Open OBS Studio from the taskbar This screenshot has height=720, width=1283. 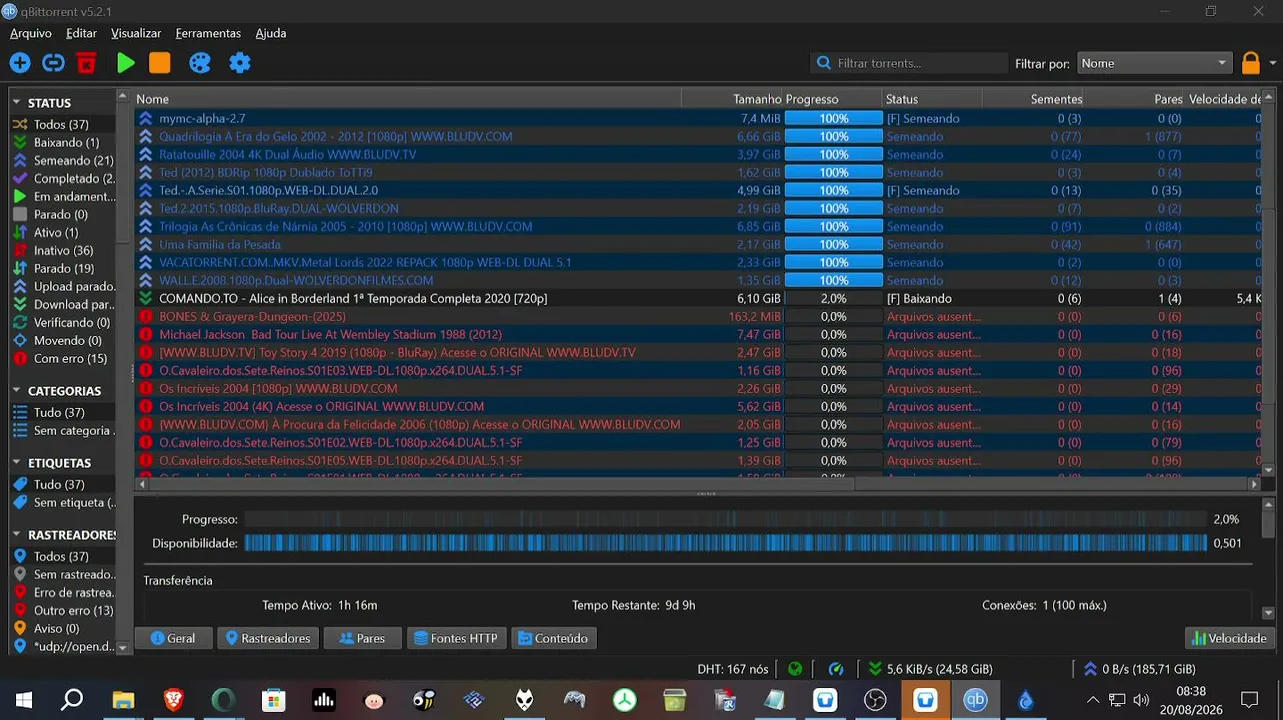tap(875, 700)
